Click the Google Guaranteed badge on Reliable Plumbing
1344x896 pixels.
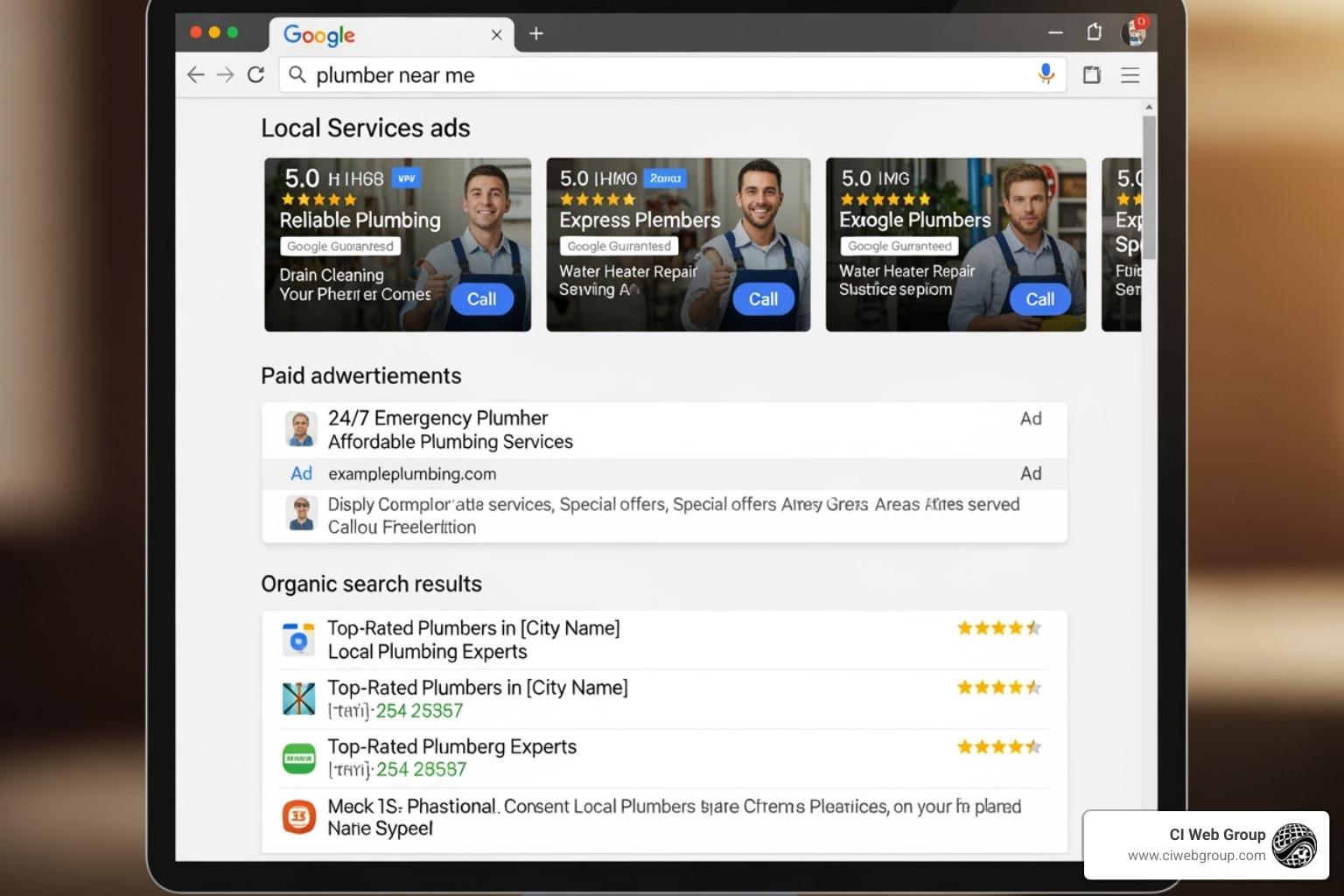pyautogui.click(x=339, y=246)
